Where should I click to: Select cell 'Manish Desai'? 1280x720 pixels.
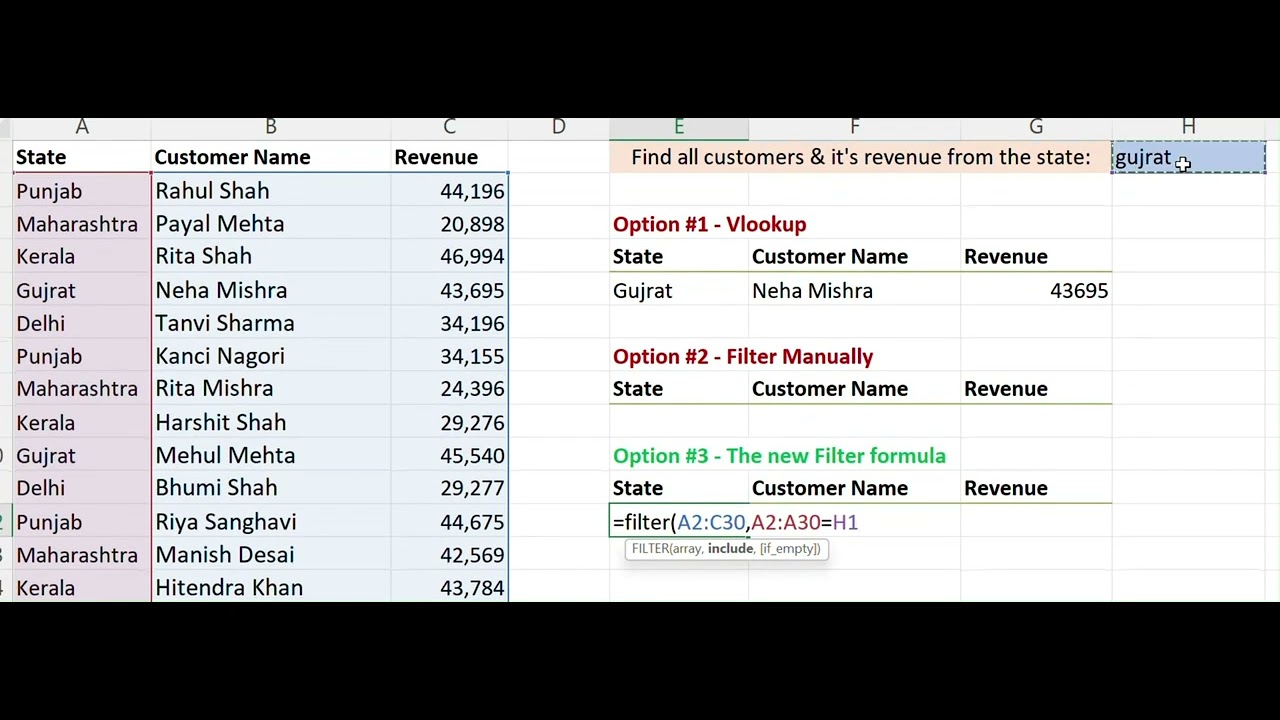[270, 555]
